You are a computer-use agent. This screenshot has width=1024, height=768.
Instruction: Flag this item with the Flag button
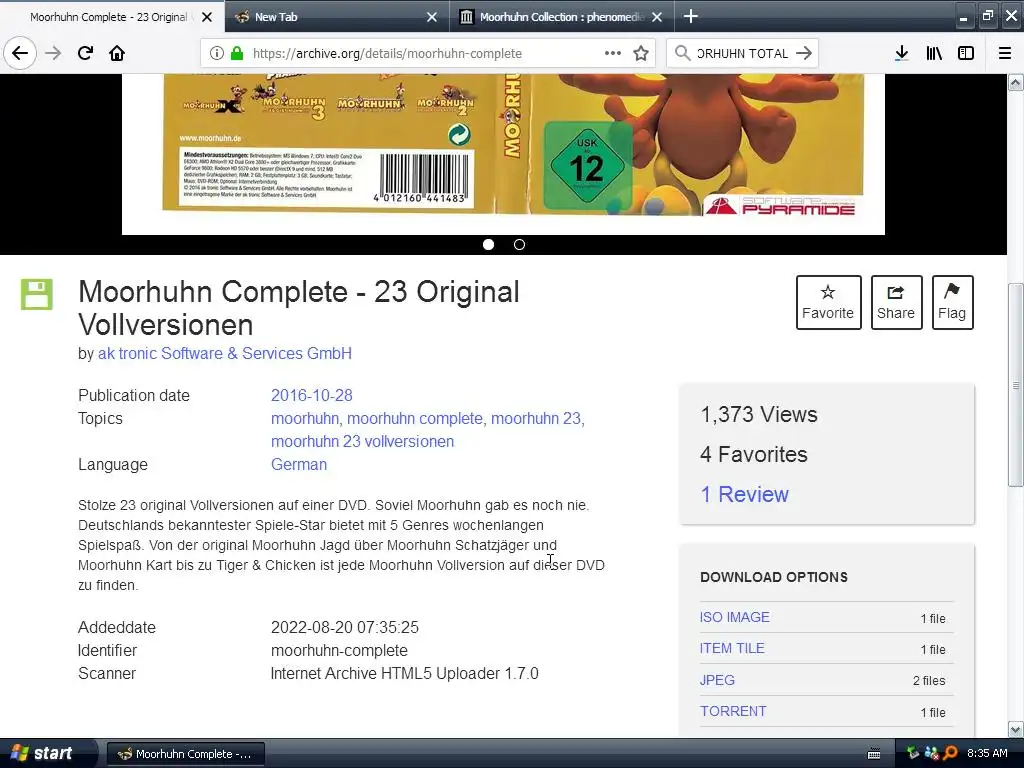tap(952, 302)
